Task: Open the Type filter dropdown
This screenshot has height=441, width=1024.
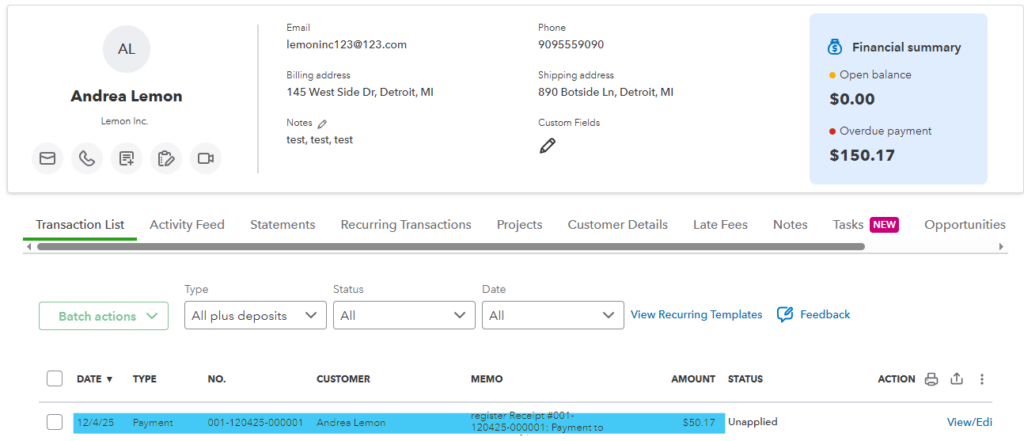Action: (255, 316)
